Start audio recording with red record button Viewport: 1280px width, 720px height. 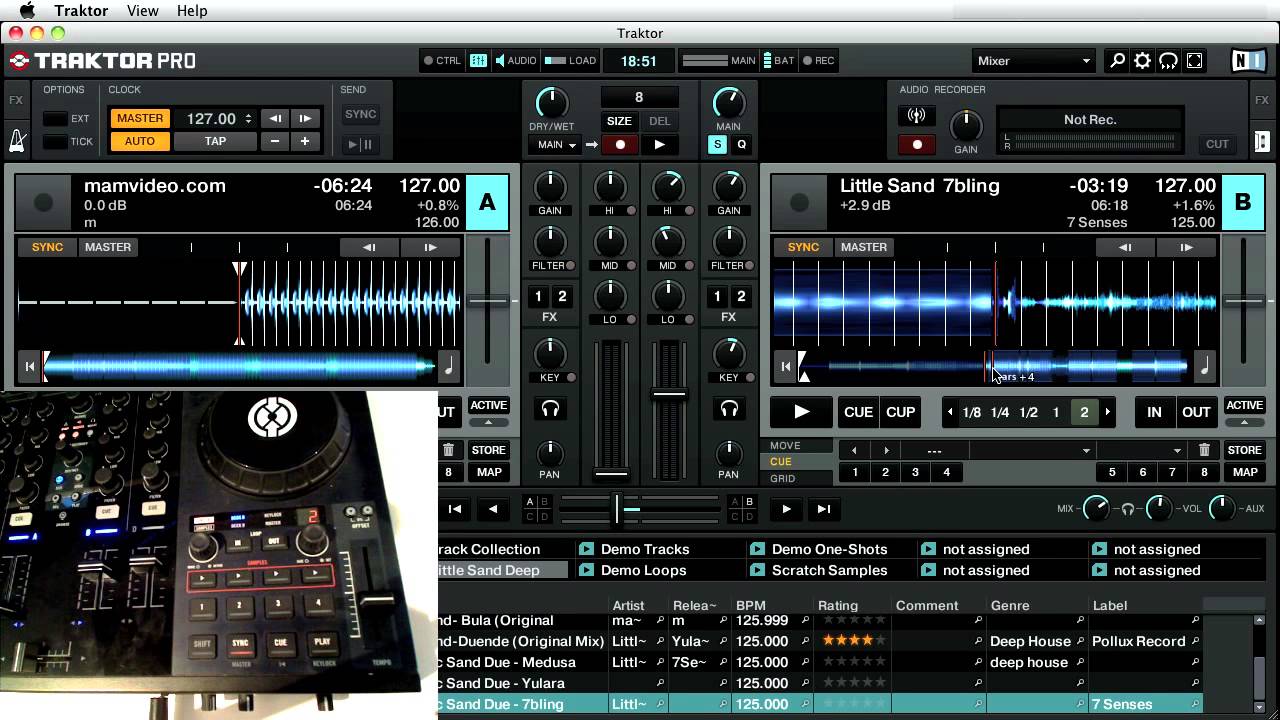click(x=916, y=145)
